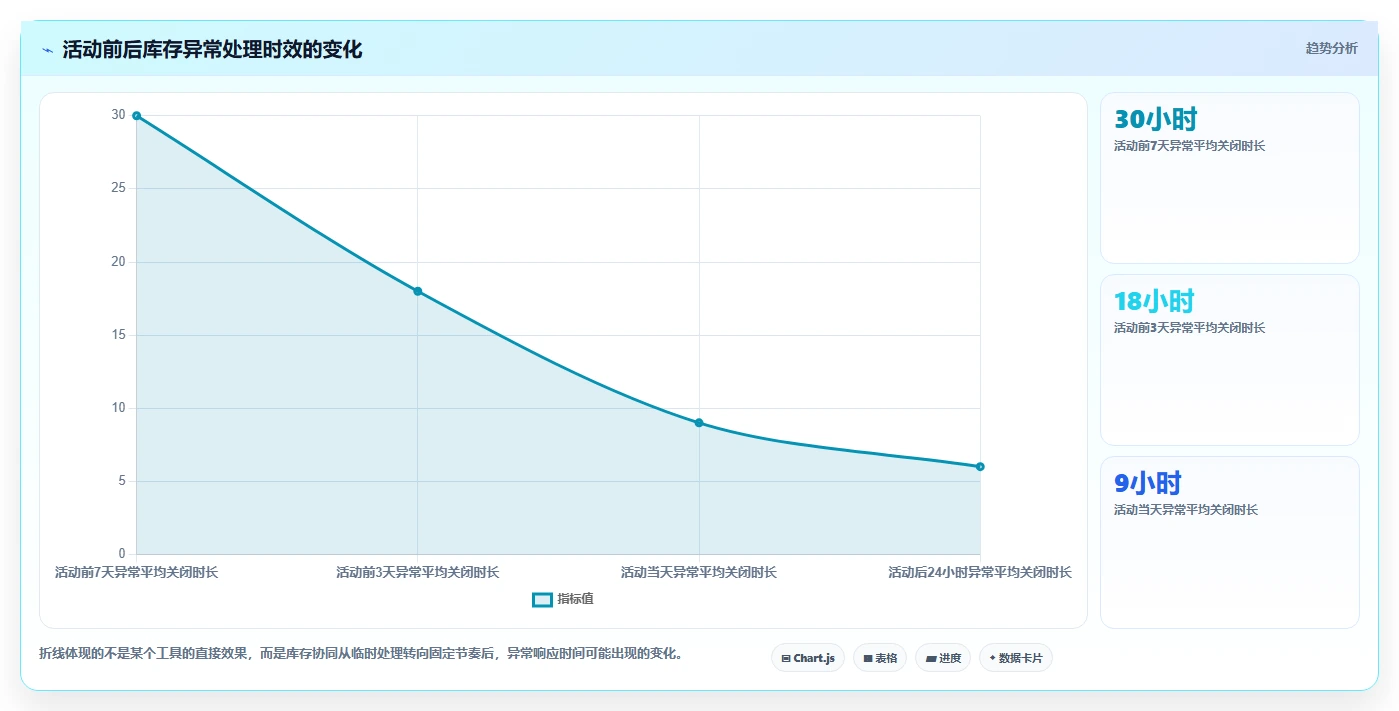Image resolution: width=1399 pixels, height=711 pixels.
Task: Click the y-axis value 15
Action: pyautogui.click(x=118, y=335)
